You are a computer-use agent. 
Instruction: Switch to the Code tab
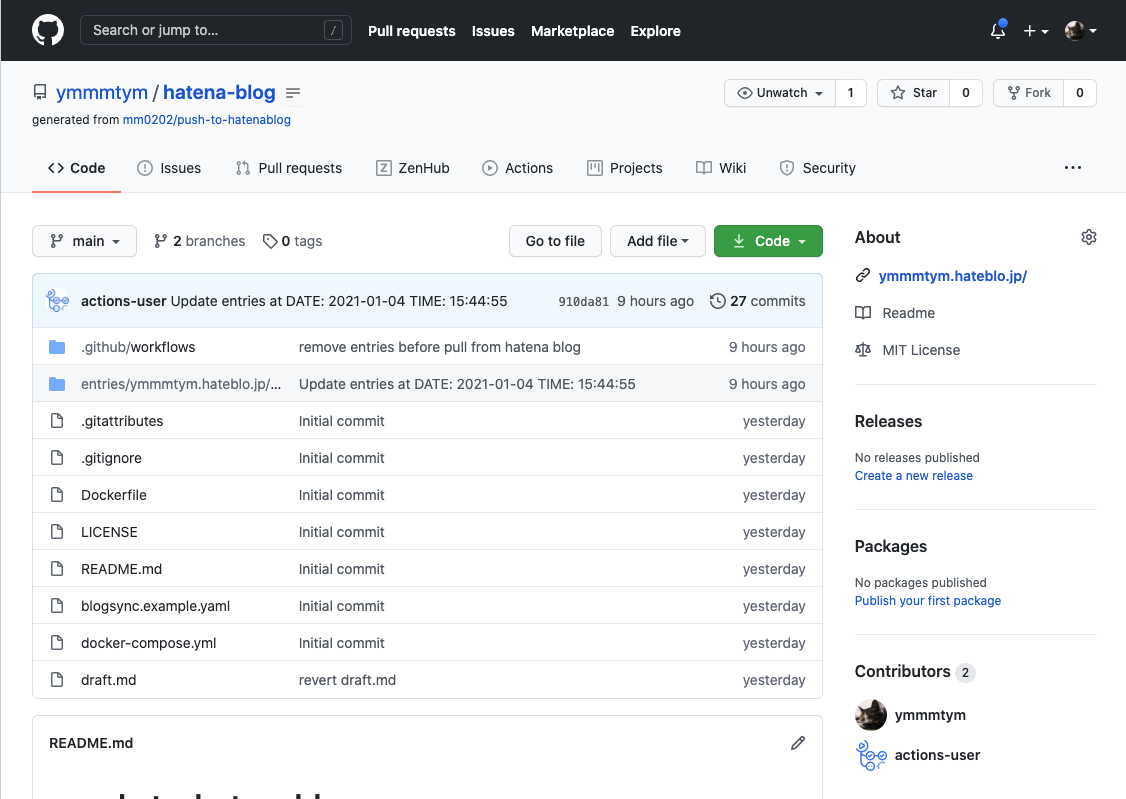76,168
